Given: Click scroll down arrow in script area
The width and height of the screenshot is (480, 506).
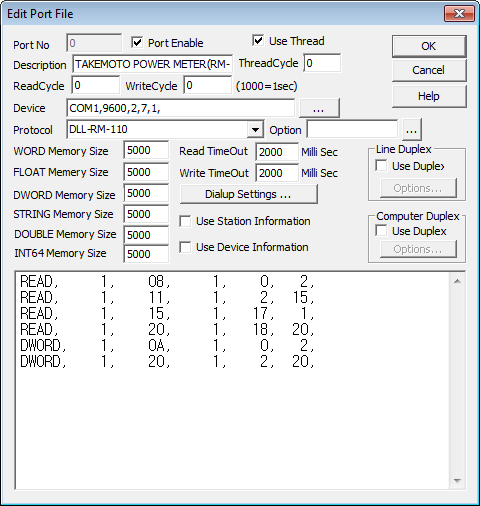Looking at the screenshot, I should pos(457,480).
